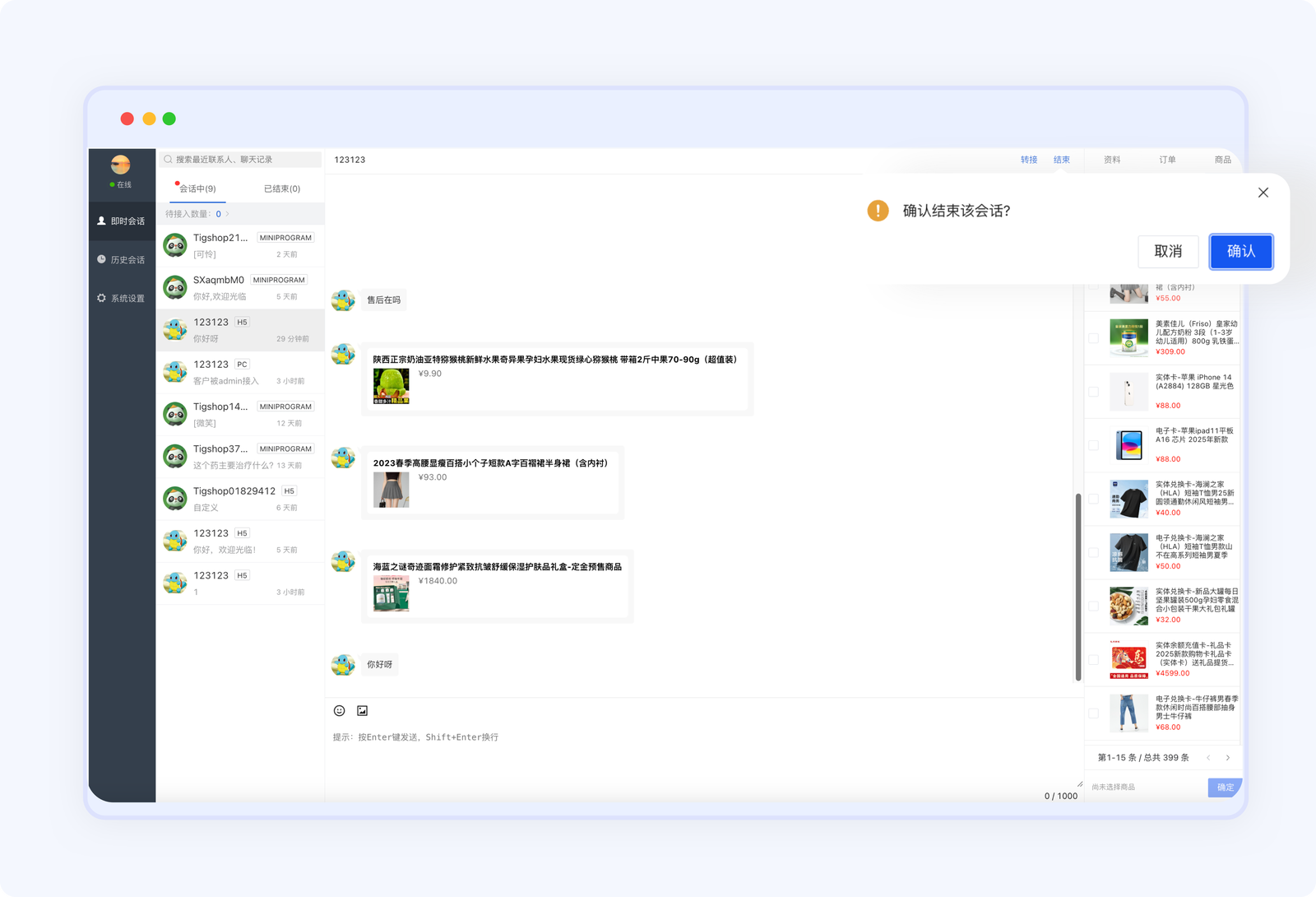The height and width of the screenshot is (897, 1316).
Task: Select the iPad 11 product checkbox
Action: point(1093,445)
